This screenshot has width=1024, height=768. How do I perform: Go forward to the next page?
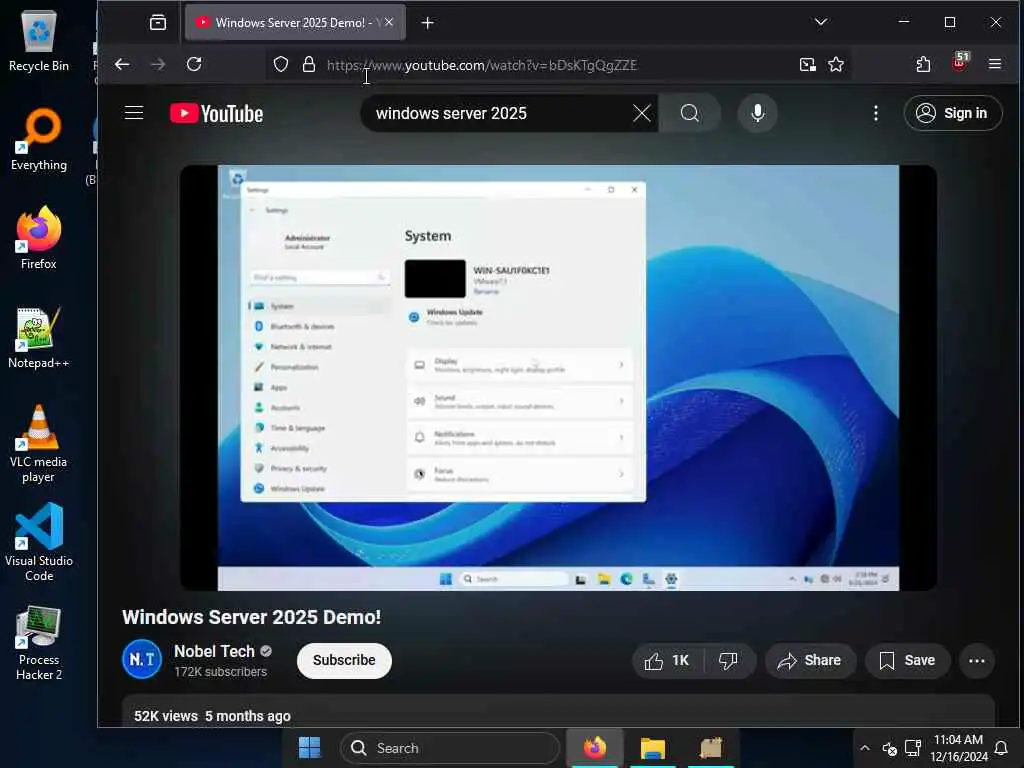click(x=158, y=64)
